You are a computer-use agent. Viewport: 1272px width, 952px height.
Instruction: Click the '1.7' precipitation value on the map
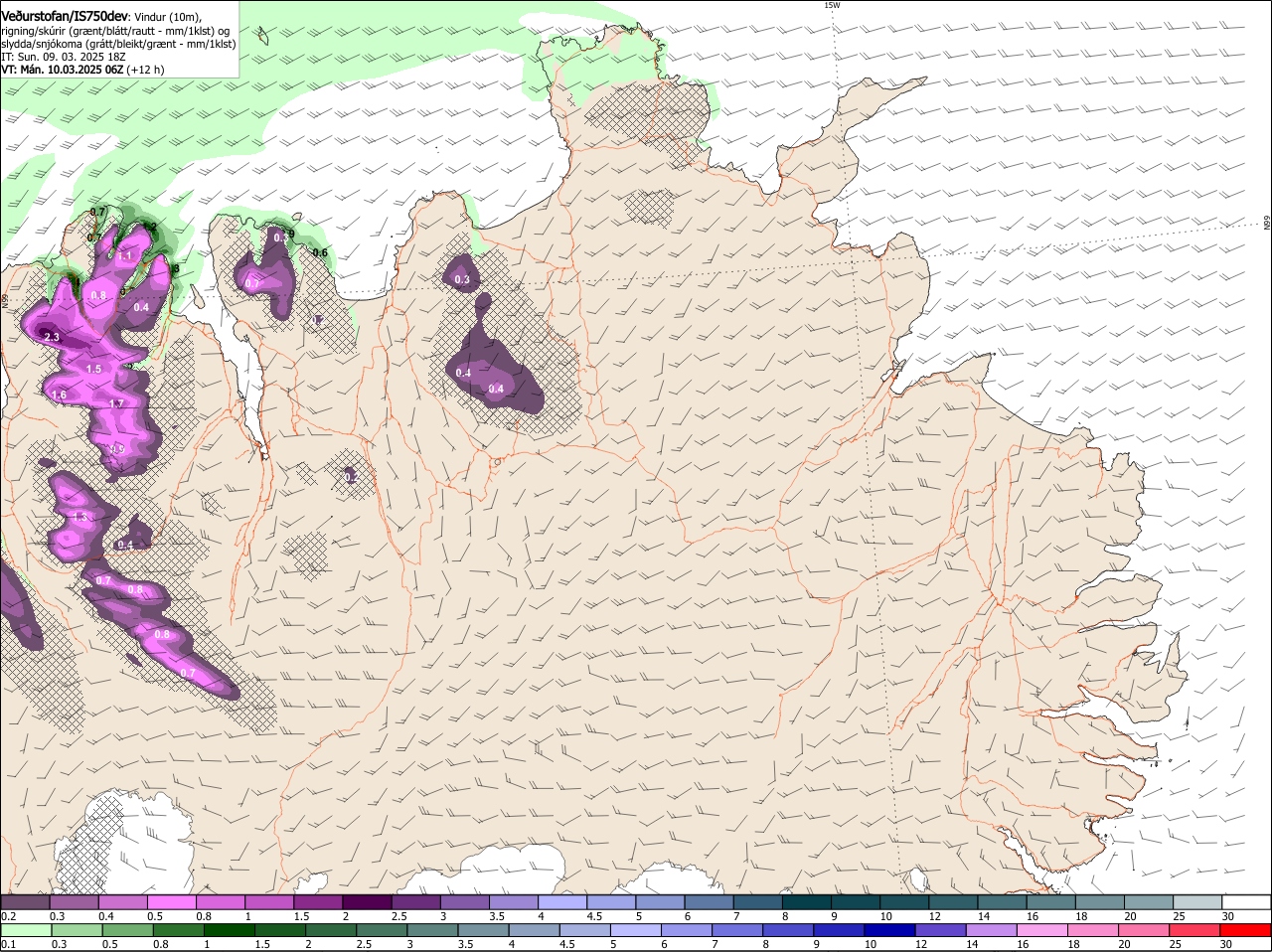(116, 404)
